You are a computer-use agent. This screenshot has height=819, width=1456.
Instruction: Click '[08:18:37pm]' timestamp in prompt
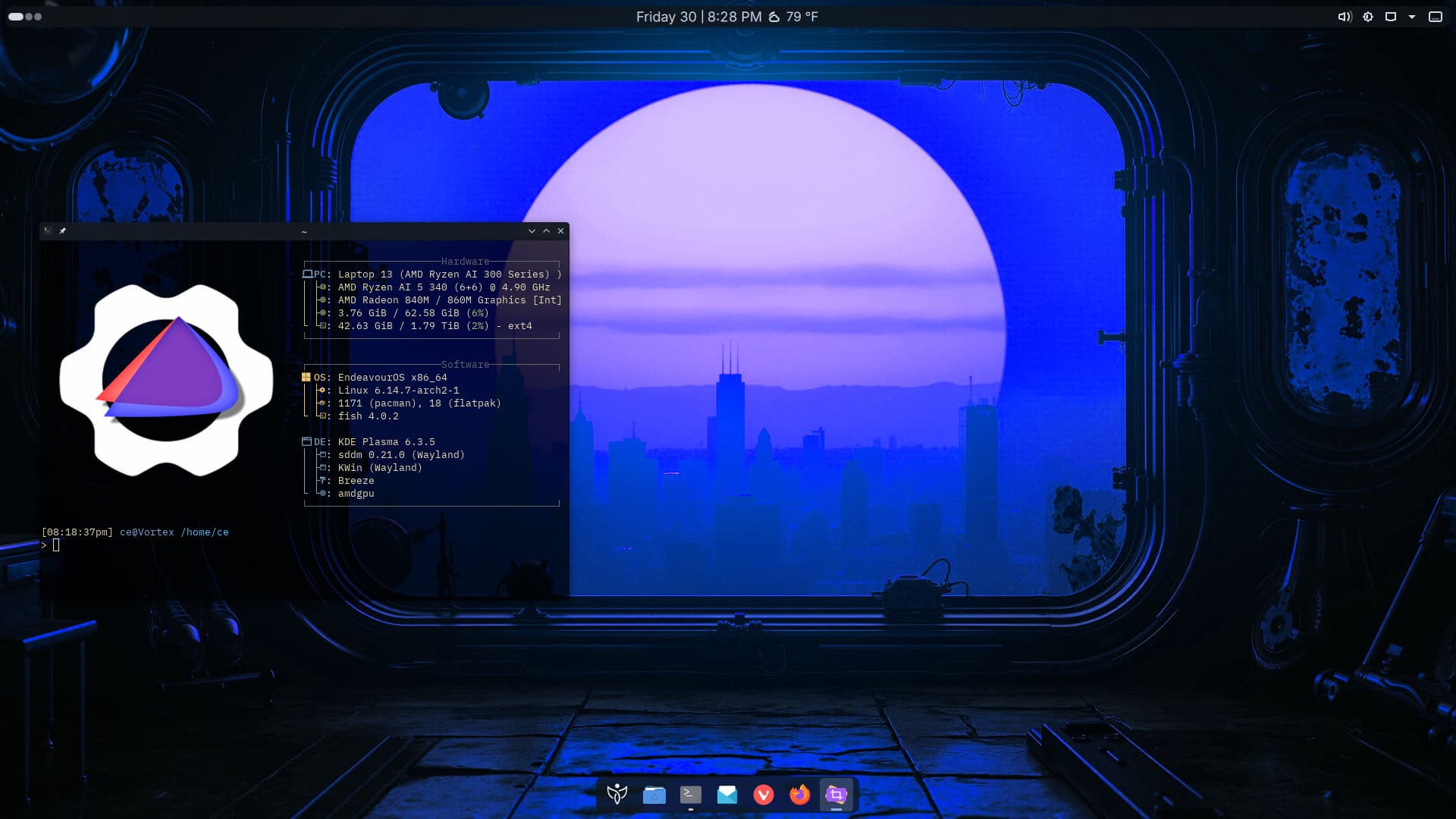(x=77, y=532)
